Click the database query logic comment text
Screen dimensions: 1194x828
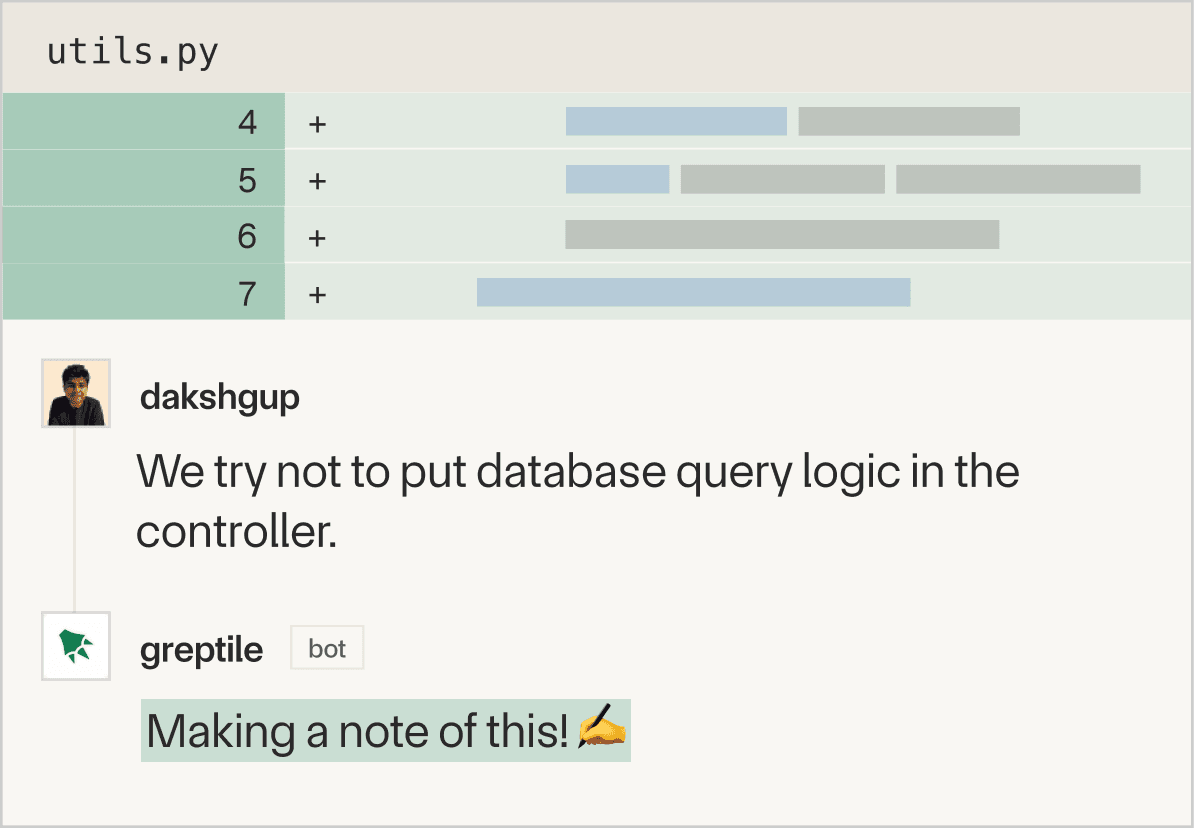coord(577,500)
